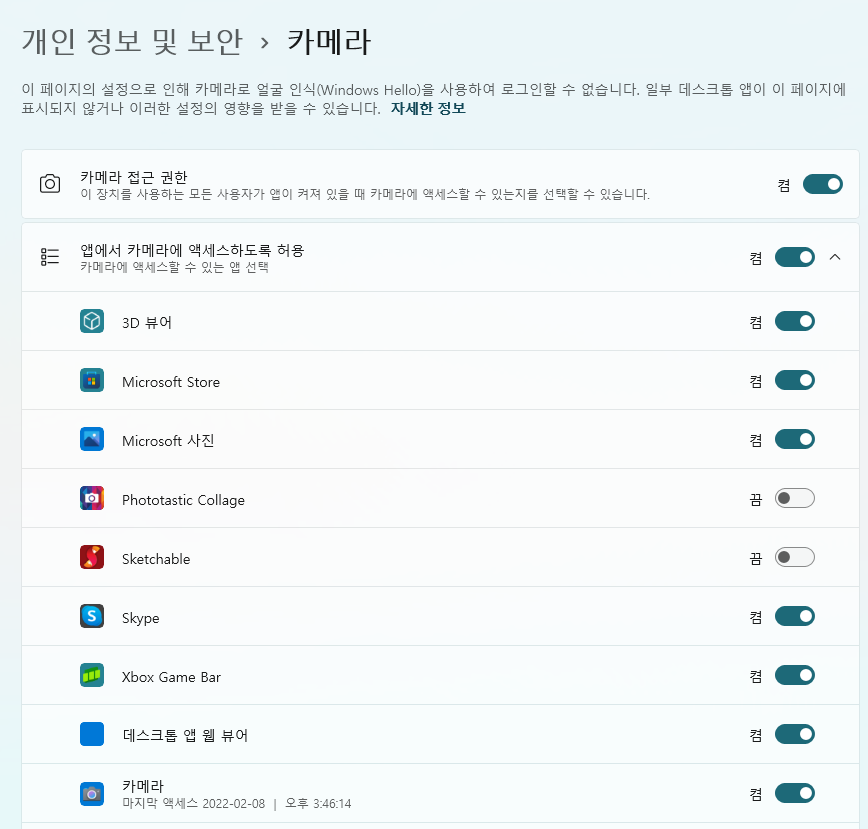The width and height of the screenshot is (868, 829).
Task: Click the 3D 뷰어 label
Action: pos(147,322)
